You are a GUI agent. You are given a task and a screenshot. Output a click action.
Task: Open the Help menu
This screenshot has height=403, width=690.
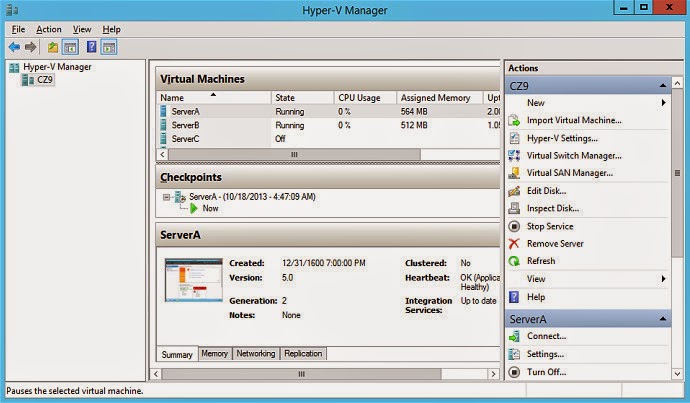coord(111,29)
